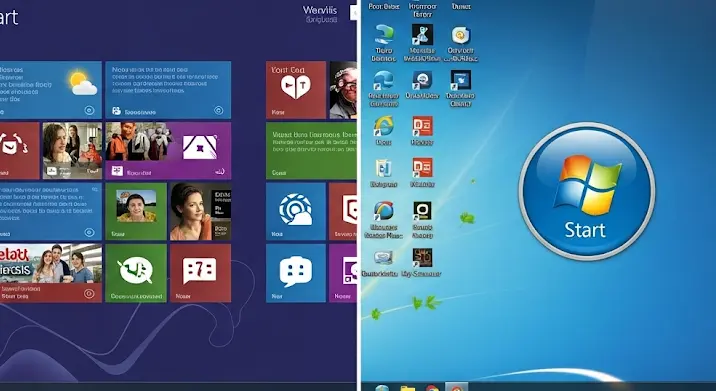Open the Weather tile with sun and cloud
Screen dimensions: 716x391
[50, 90]
